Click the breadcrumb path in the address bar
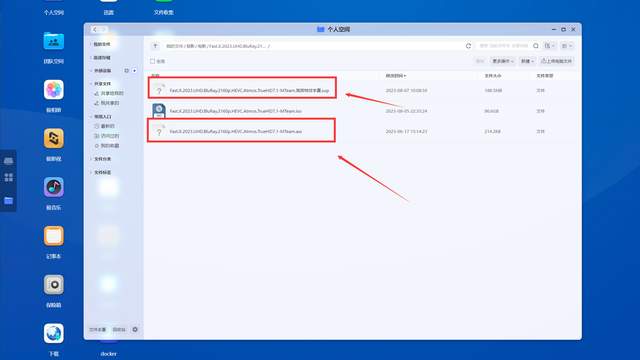This screenshot has height=360, width=640. [218, 46]
